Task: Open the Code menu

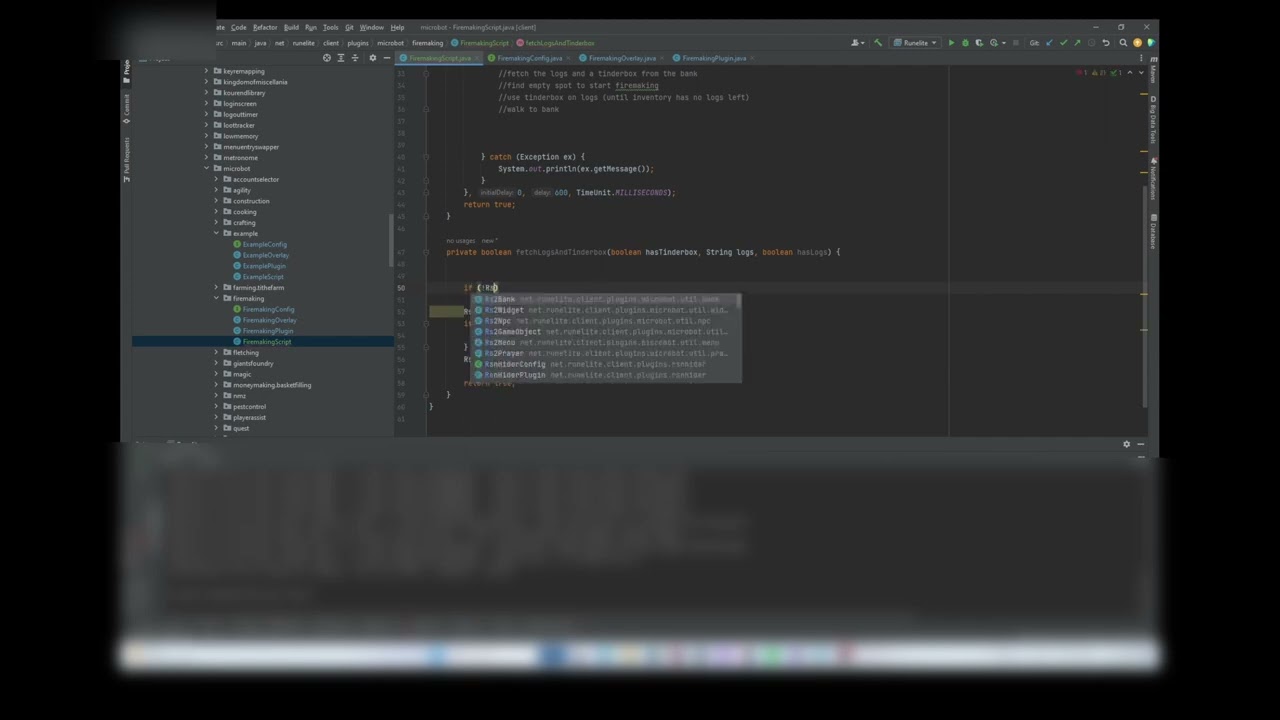Action: [x=239, y=27]
